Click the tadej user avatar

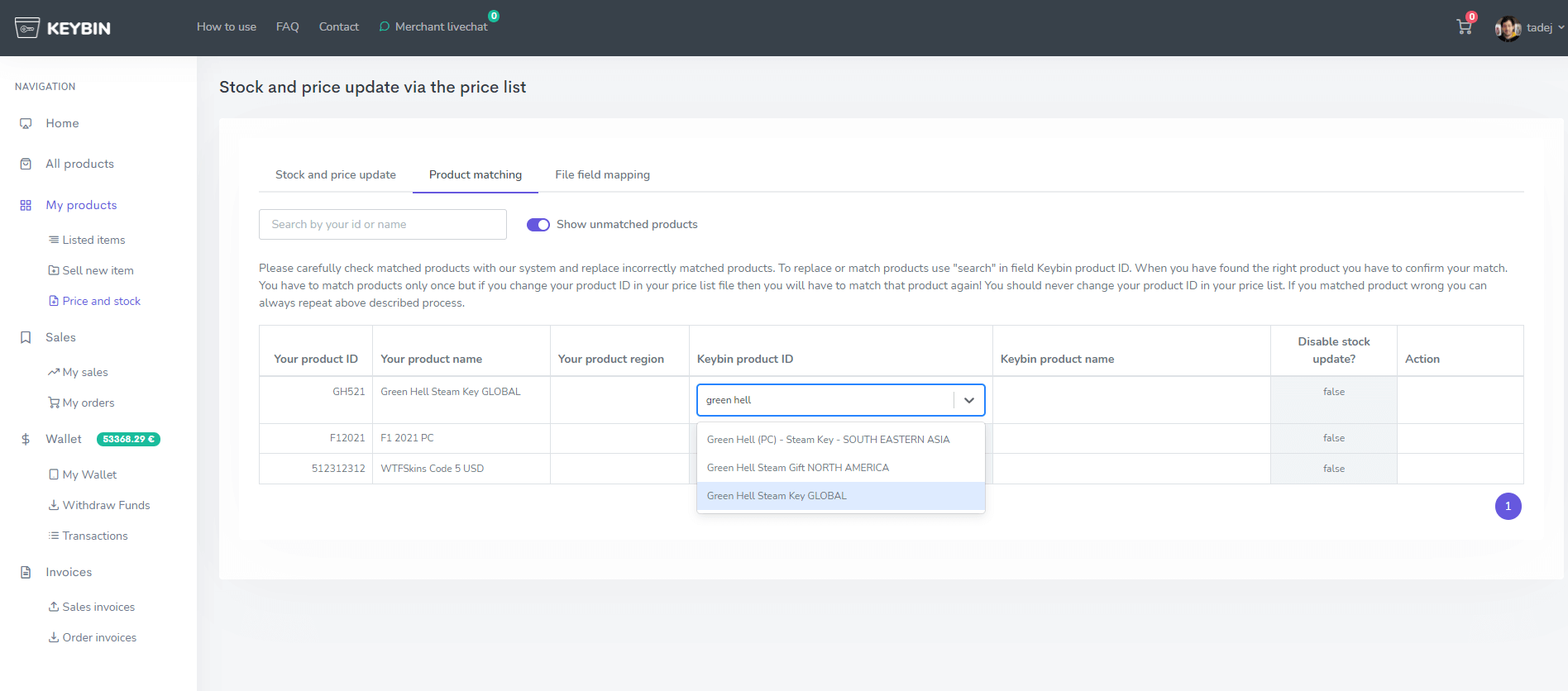coord(1508,28)
